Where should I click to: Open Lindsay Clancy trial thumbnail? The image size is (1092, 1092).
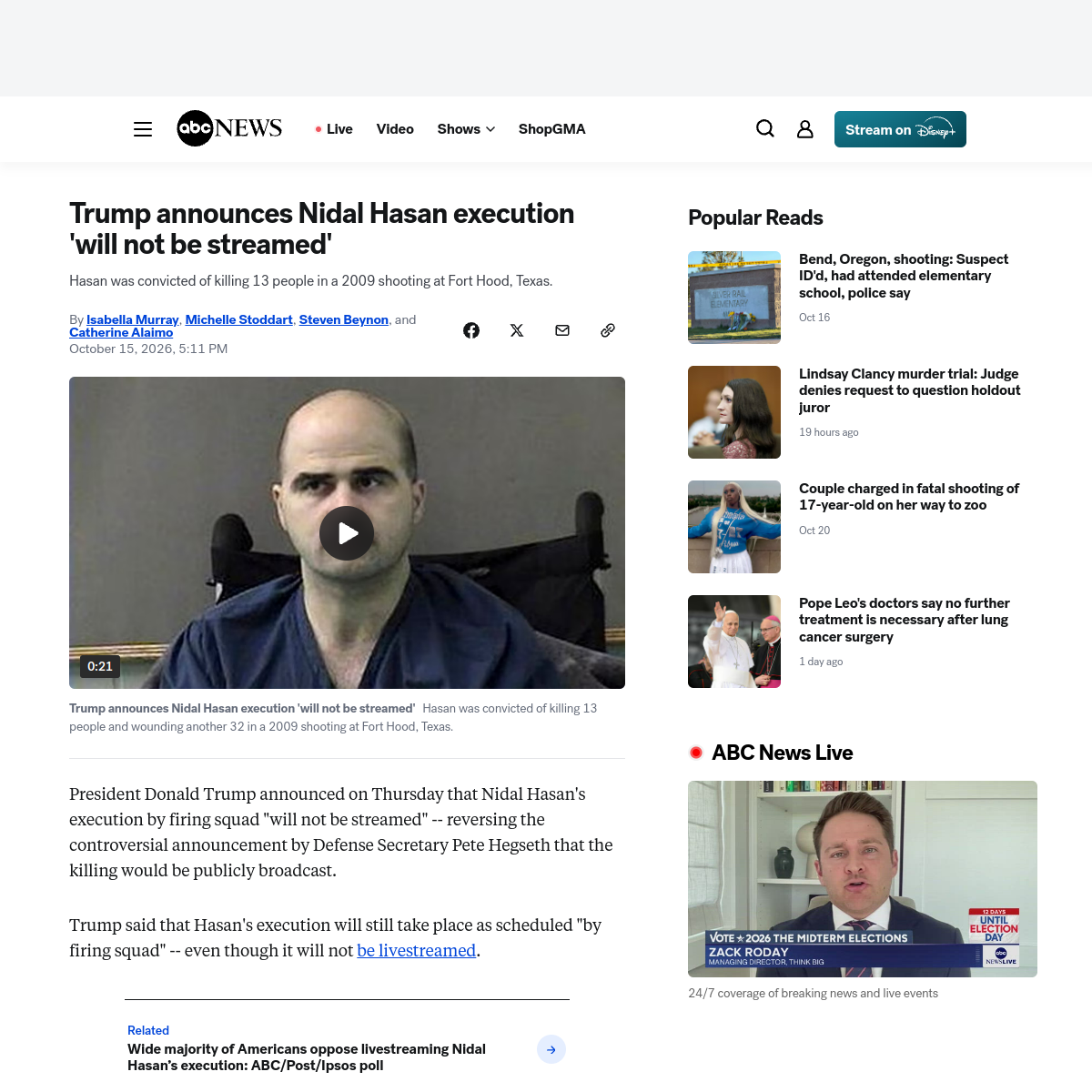tap(734, 412)
